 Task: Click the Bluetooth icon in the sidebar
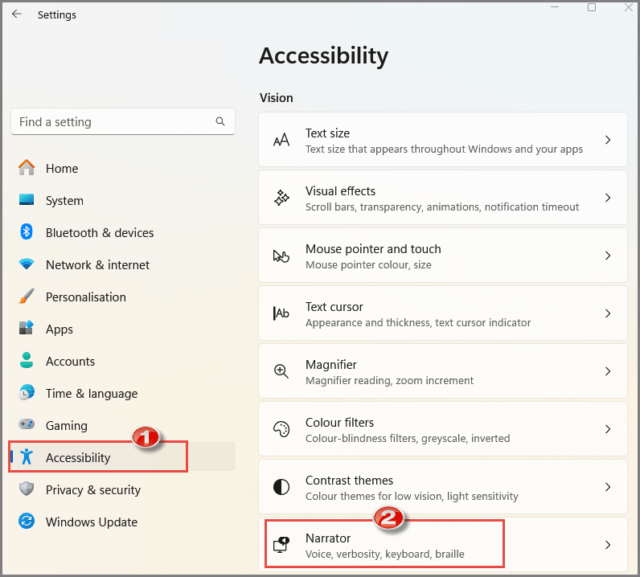tap(27, 232)
